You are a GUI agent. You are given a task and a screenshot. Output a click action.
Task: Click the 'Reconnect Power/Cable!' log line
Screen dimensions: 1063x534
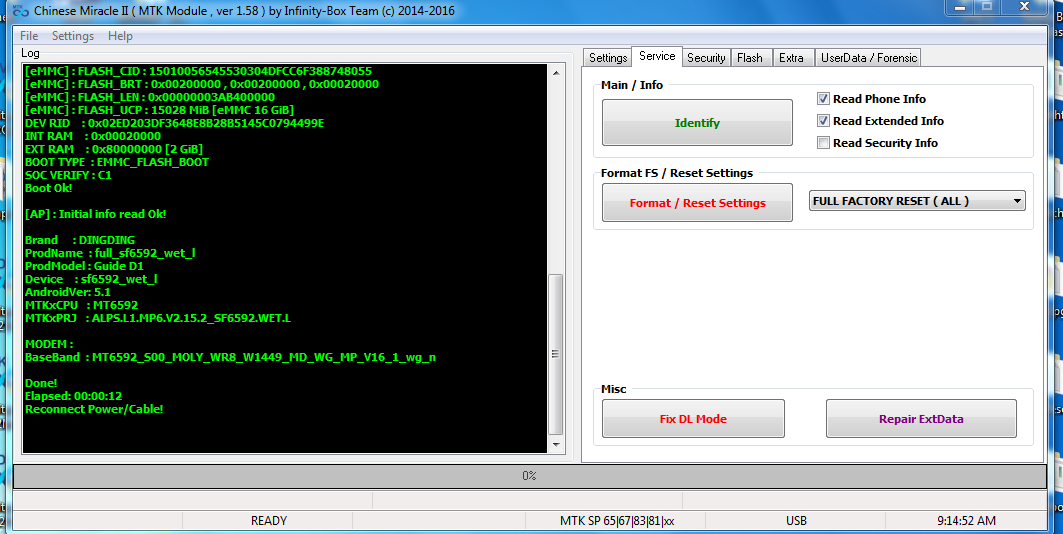point(94,409)
